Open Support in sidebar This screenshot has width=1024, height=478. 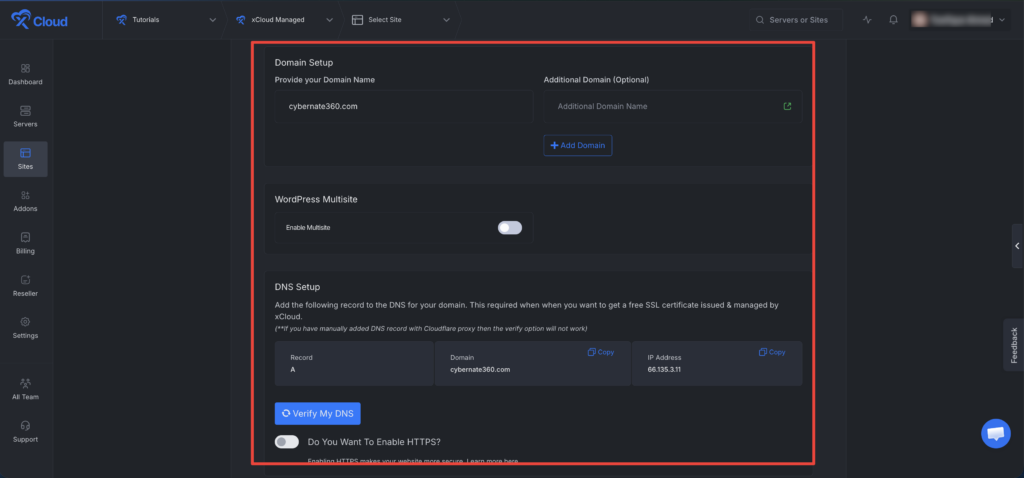tap(25, 432)
